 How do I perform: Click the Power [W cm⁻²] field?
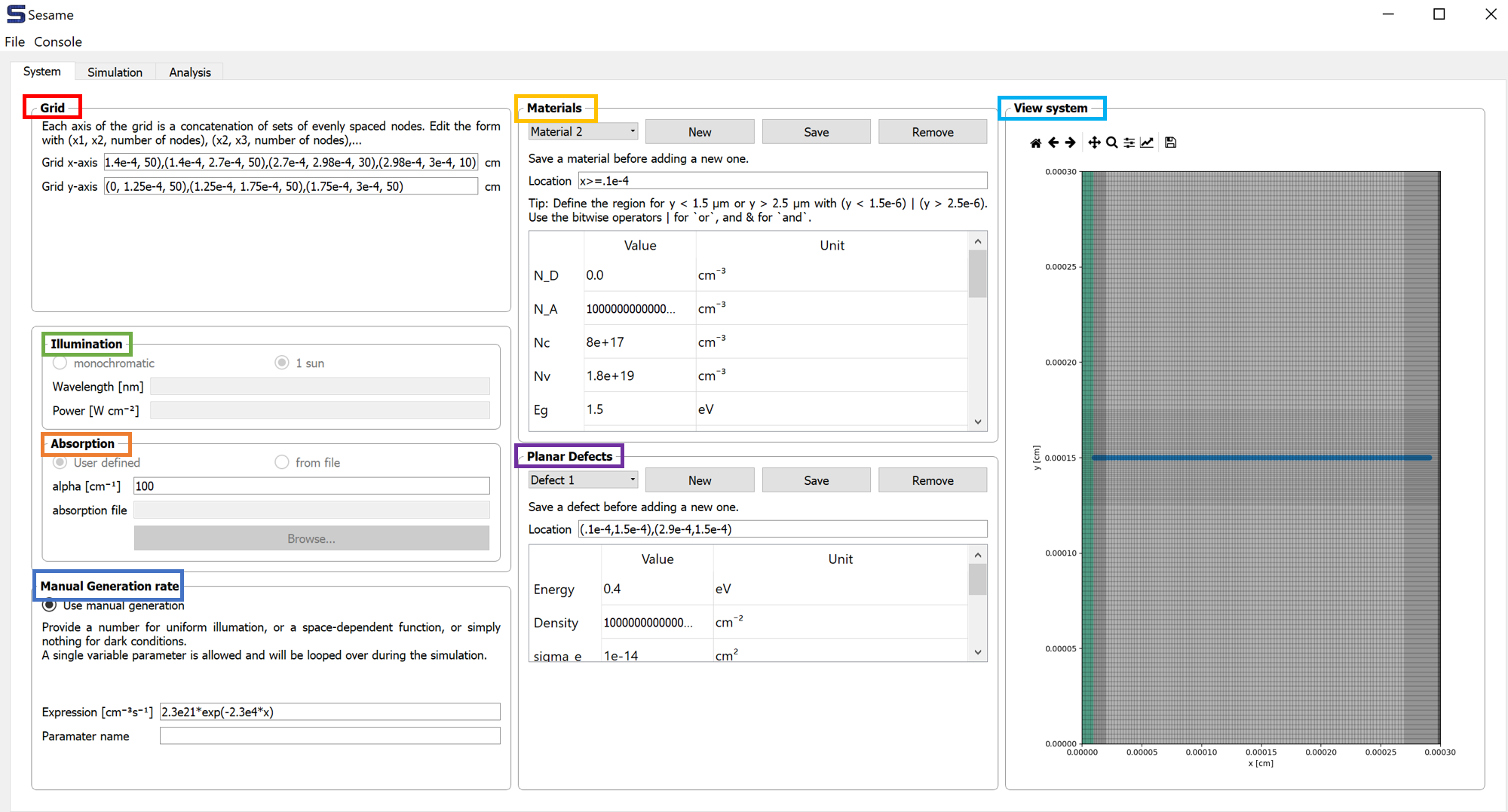pos(320,411)
